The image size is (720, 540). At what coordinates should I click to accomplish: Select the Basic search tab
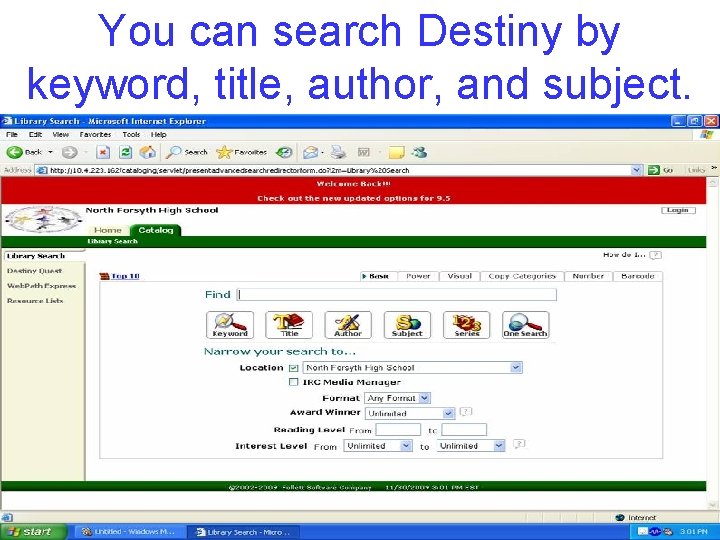pyautogui.click(x=376, y=276)
